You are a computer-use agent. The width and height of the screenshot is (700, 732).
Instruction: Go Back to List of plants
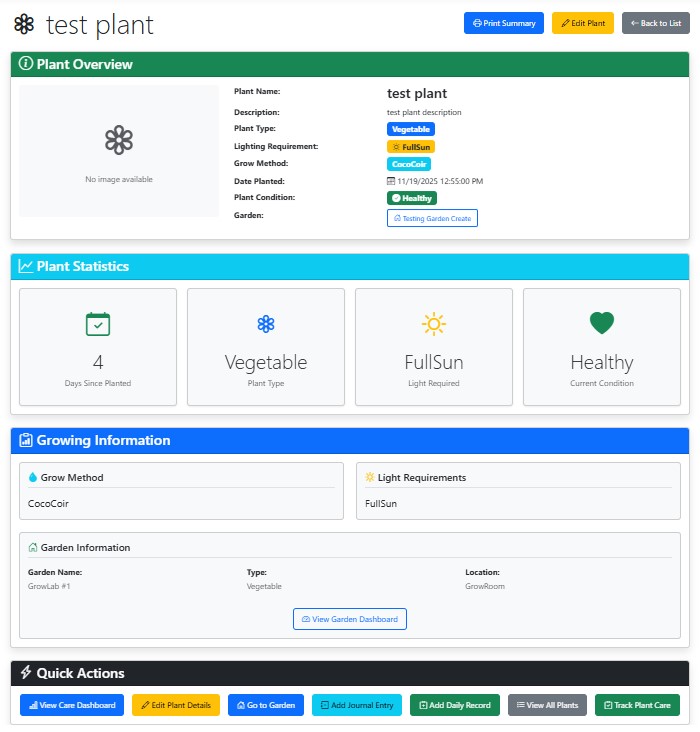pyautogui.click(x=655, y=23)
